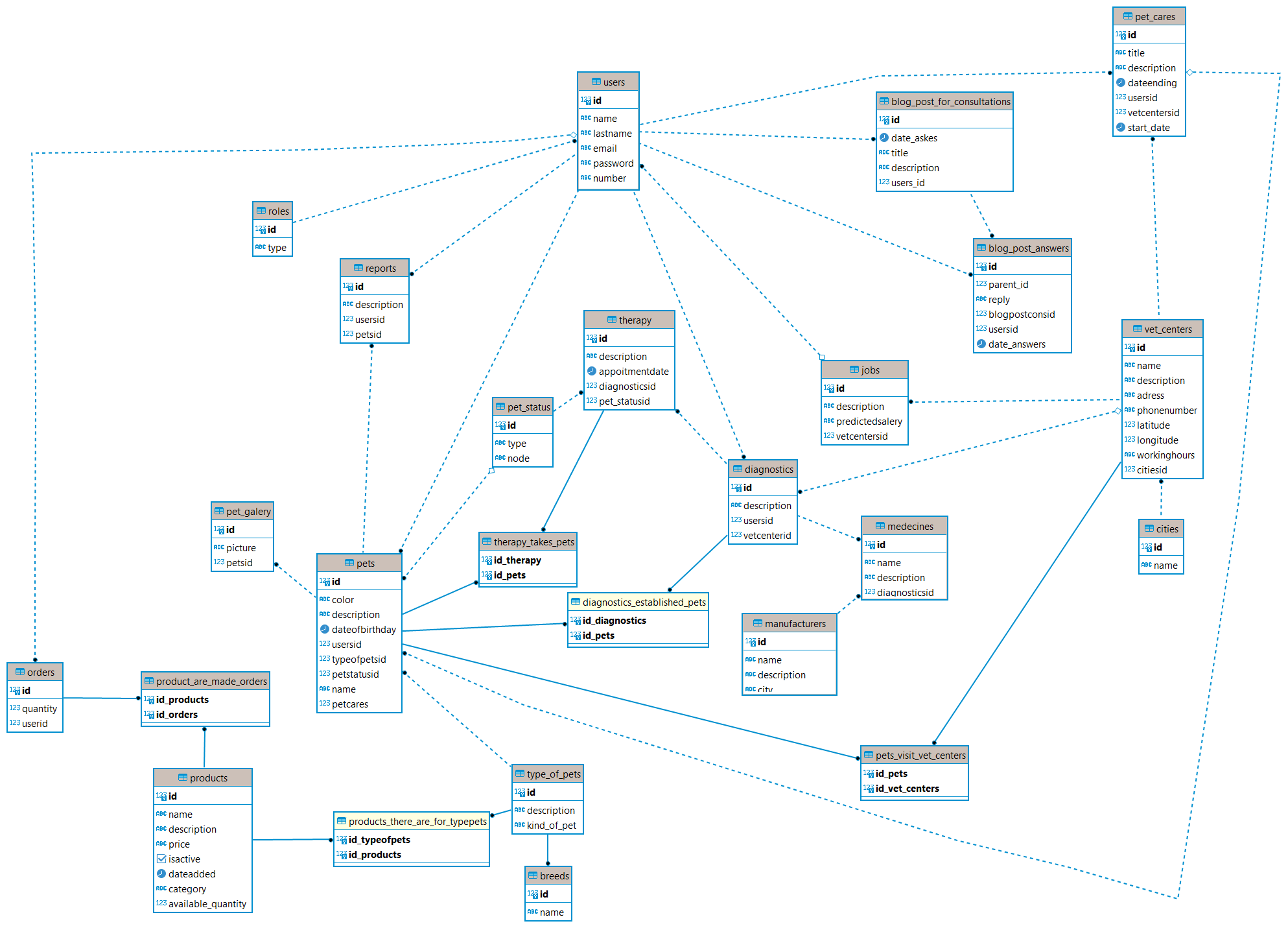Click 123 icon next to available_quantity
Viewport: 1288px width, 928px height.
tap(161, 904)
